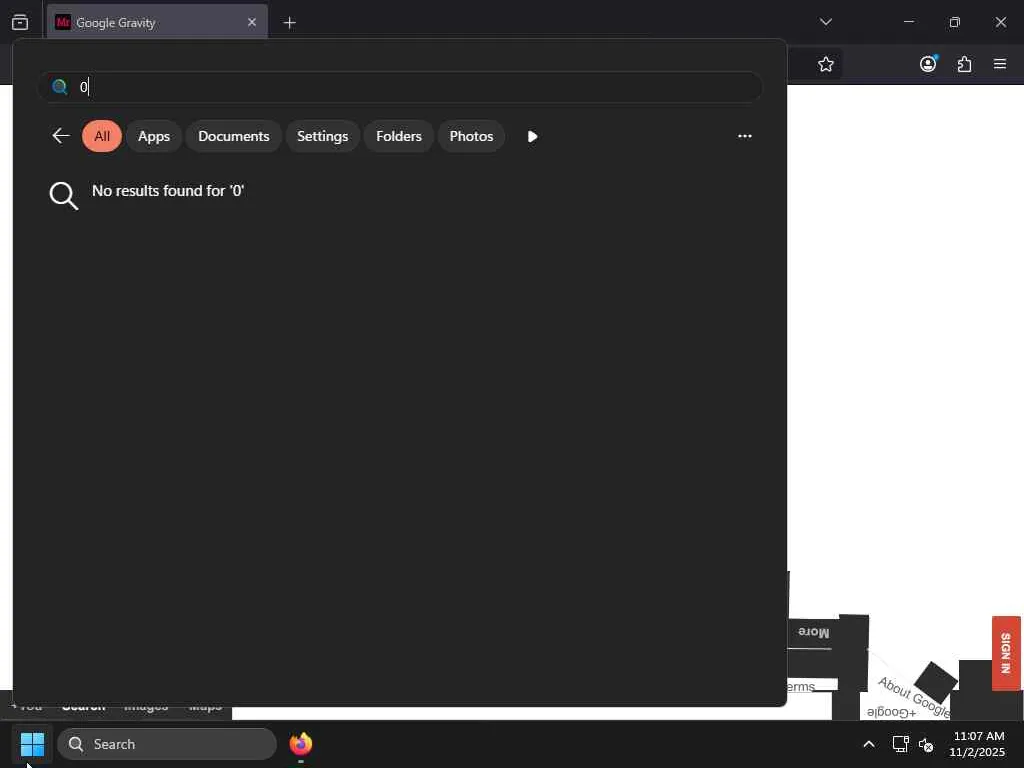Open the list all tabs dropdown

(825, 22)
